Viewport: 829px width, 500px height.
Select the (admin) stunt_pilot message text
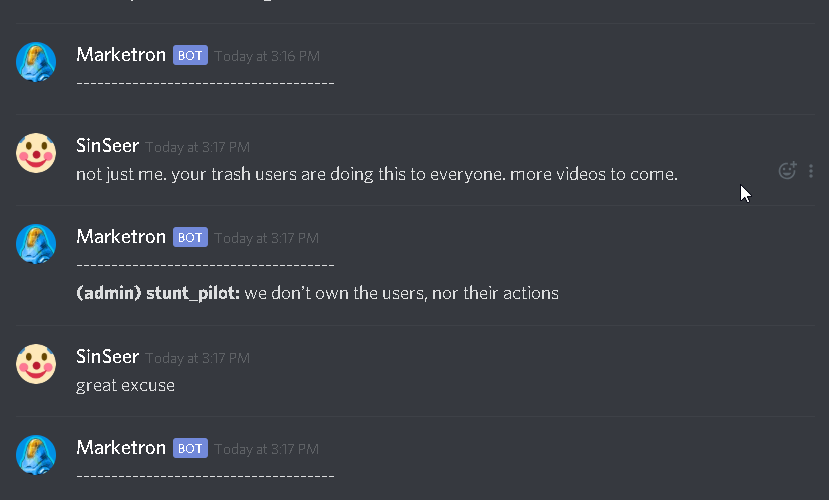[317, 293]
